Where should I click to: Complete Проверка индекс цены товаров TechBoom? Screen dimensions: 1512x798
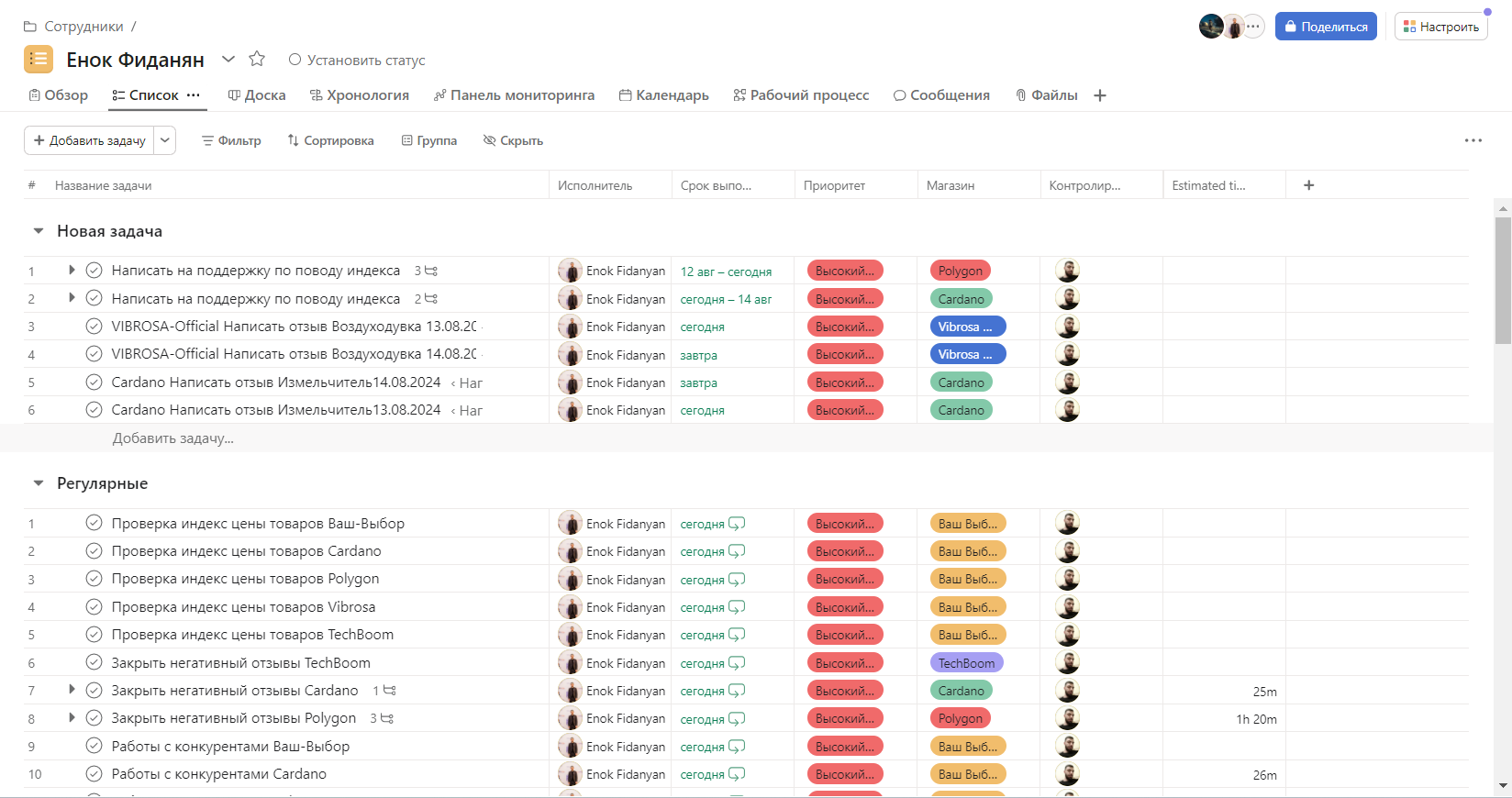pyautogui.click(x=94, y=635)
